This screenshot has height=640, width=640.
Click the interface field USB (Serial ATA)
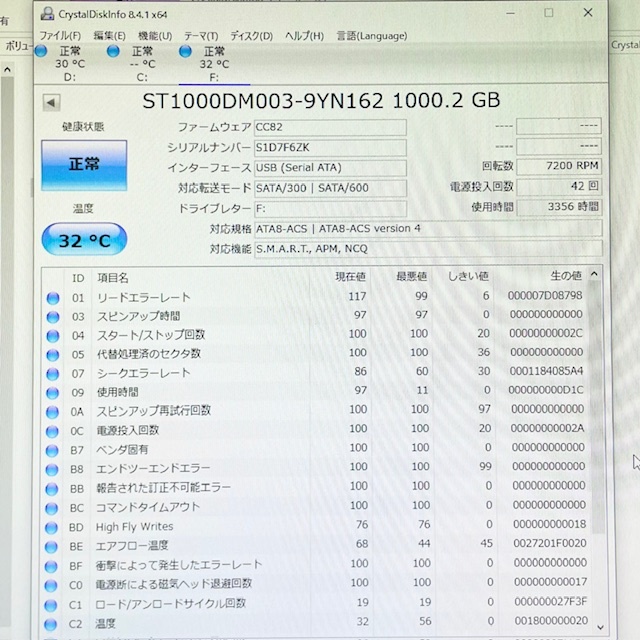tap(330, 167)
